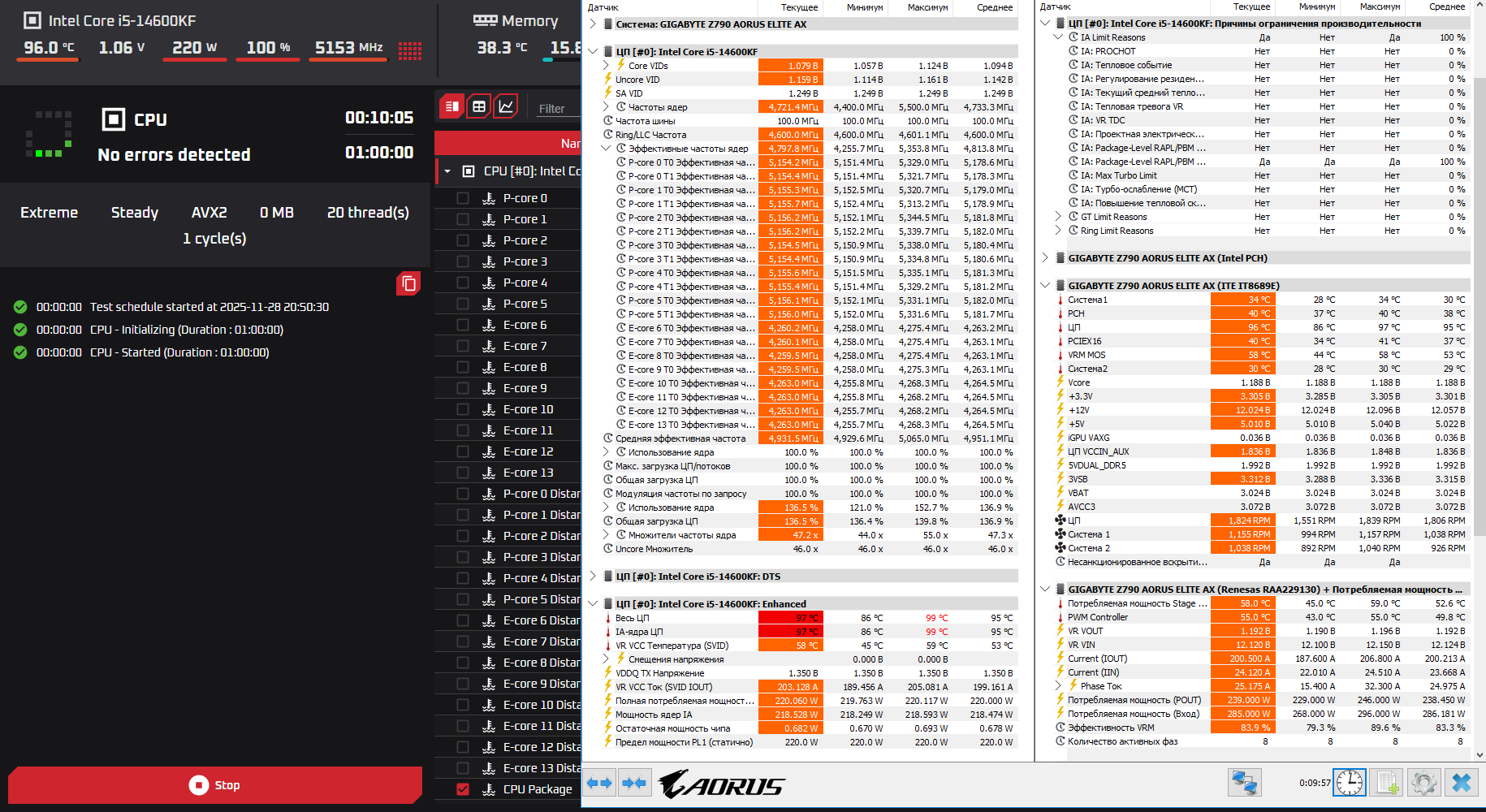Switch OCCT sensors to table view icon
Screen dimensions: 1486x812
(479, 106)
